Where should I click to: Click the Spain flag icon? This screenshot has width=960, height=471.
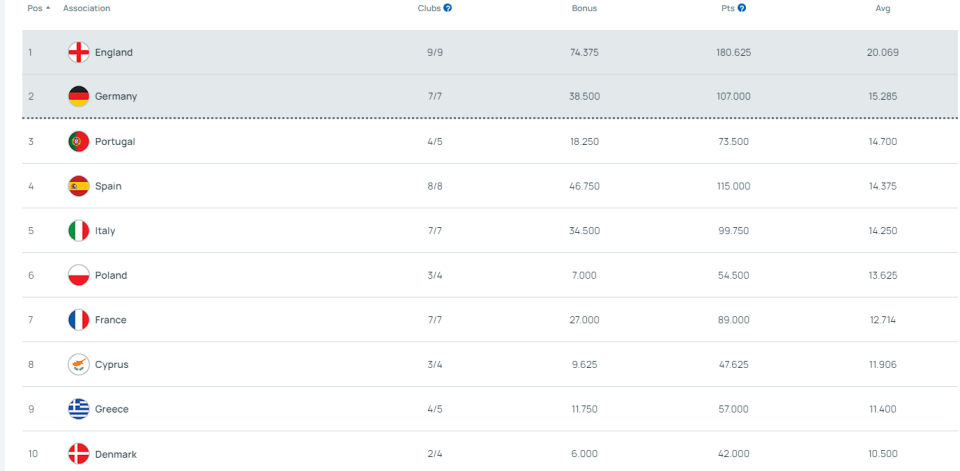pos(78,186)
